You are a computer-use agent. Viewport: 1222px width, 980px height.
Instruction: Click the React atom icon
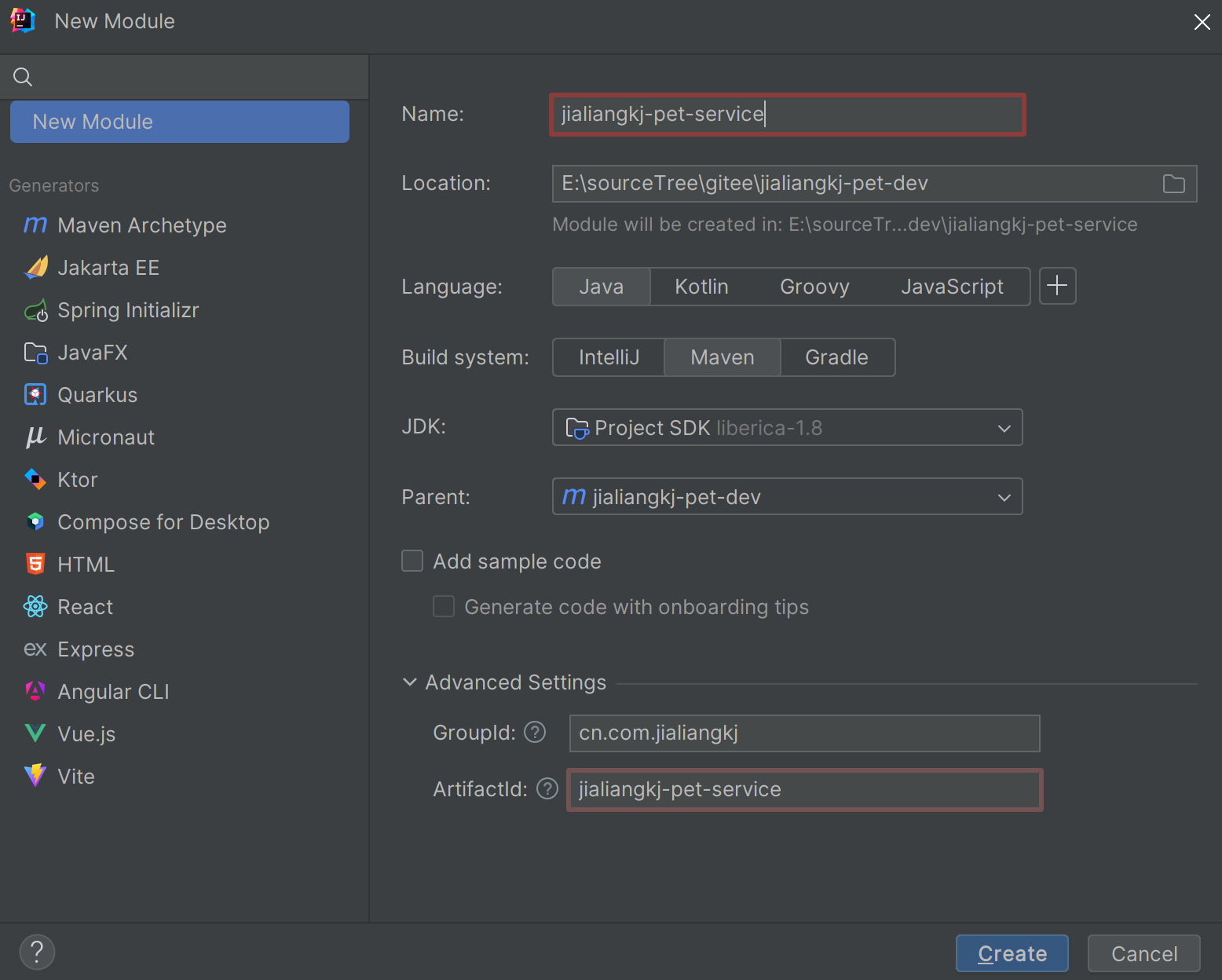click(x=35, y=606)
